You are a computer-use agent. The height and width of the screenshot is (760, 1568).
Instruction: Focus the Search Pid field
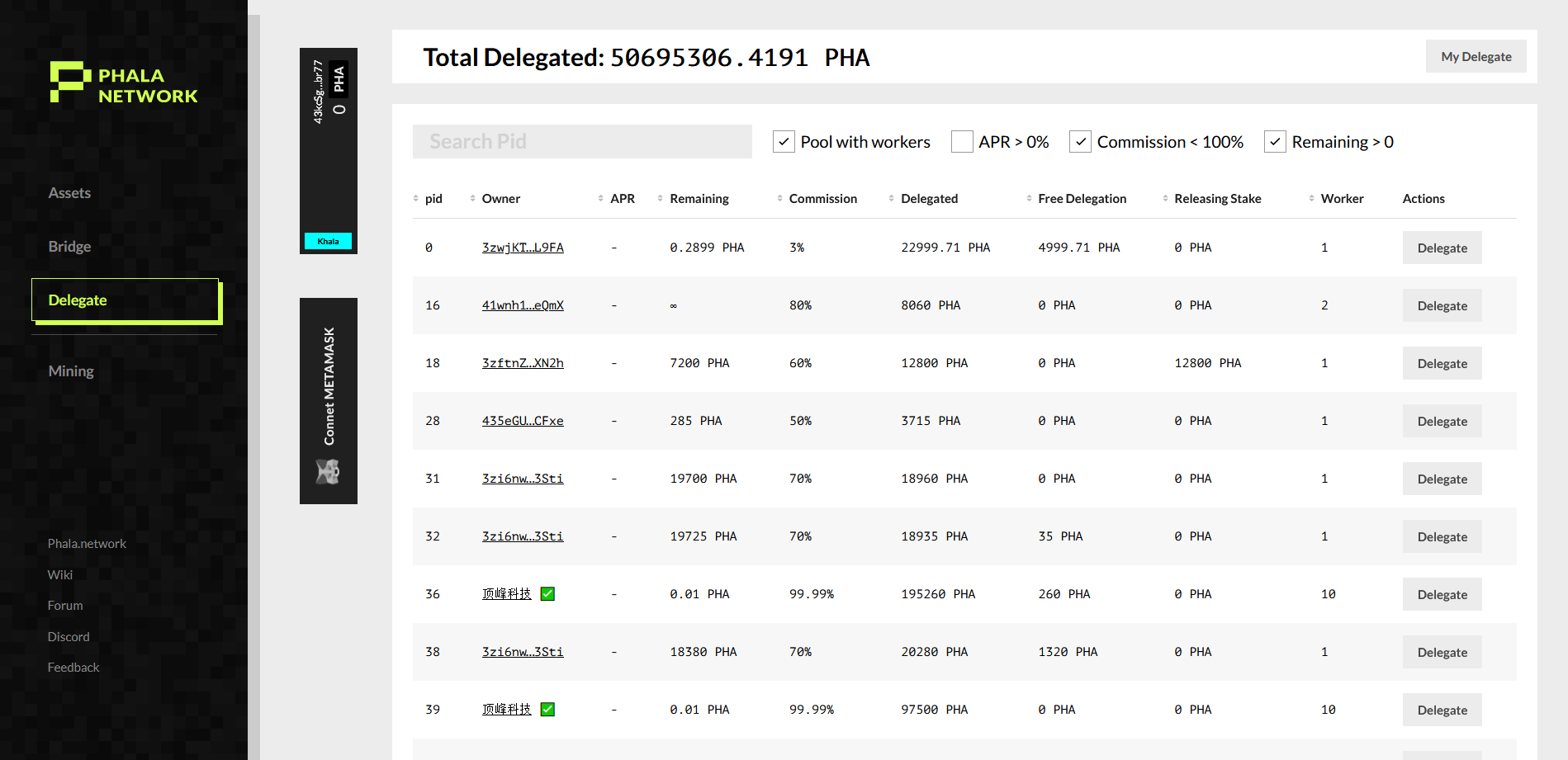pyautogui.click(x=582, y=142)
